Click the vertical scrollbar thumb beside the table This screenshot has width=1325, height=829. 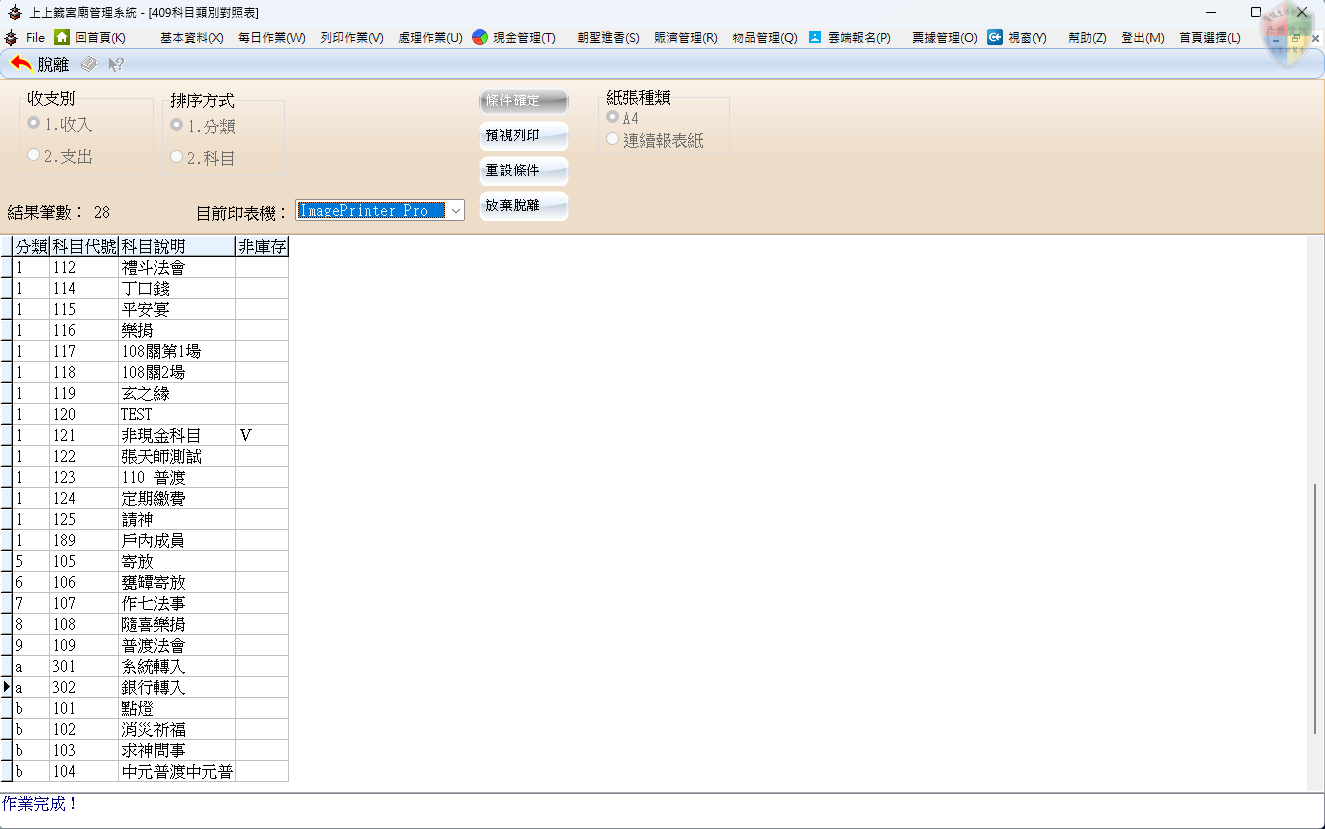point(1316,607)
